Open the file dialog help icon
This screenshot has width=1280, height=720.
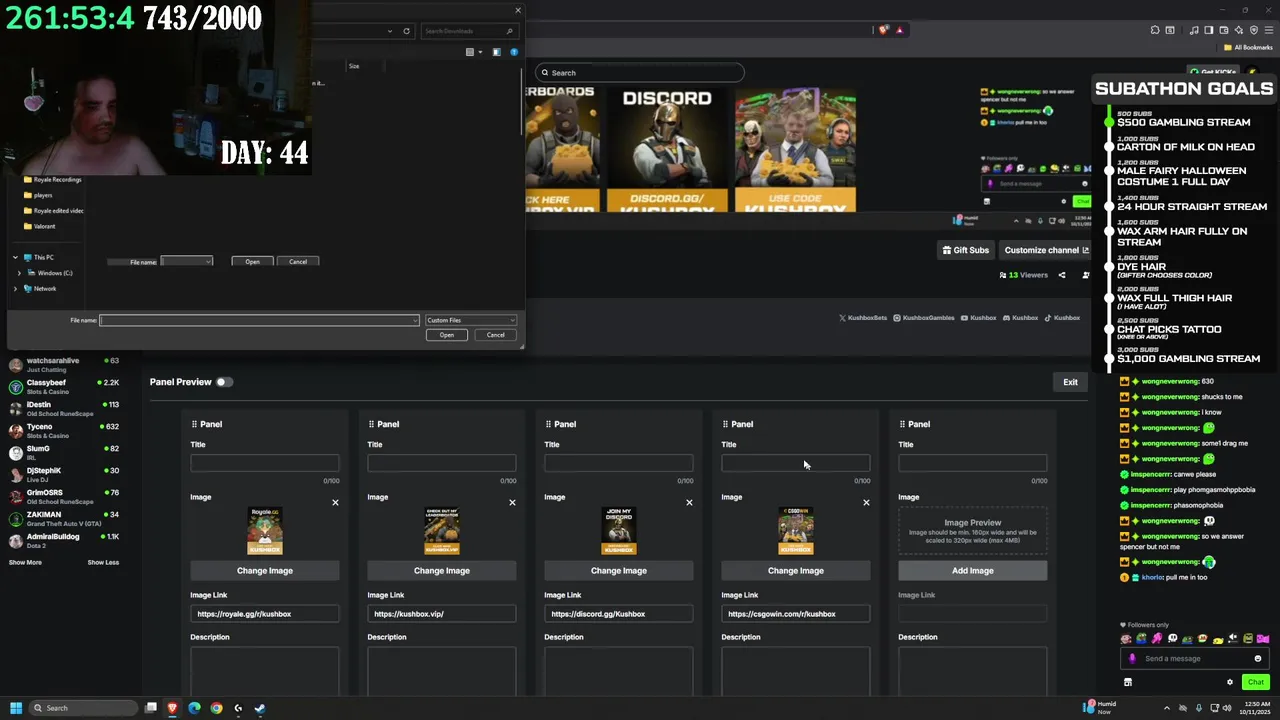(x=514, y=52)
